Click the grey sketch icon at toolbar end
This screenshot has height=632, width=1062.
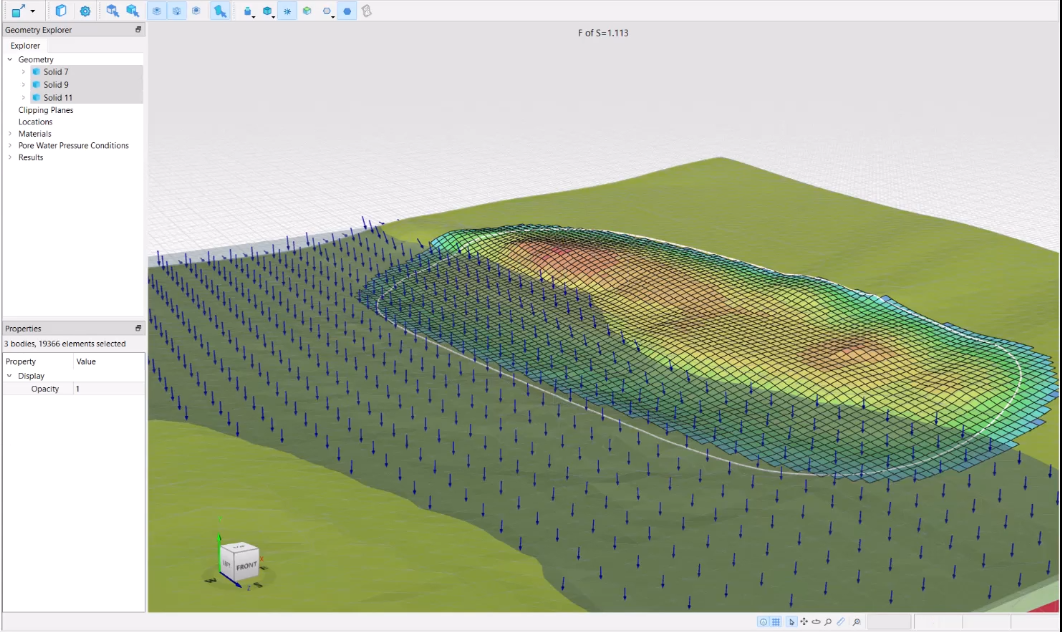coord(366,11)
